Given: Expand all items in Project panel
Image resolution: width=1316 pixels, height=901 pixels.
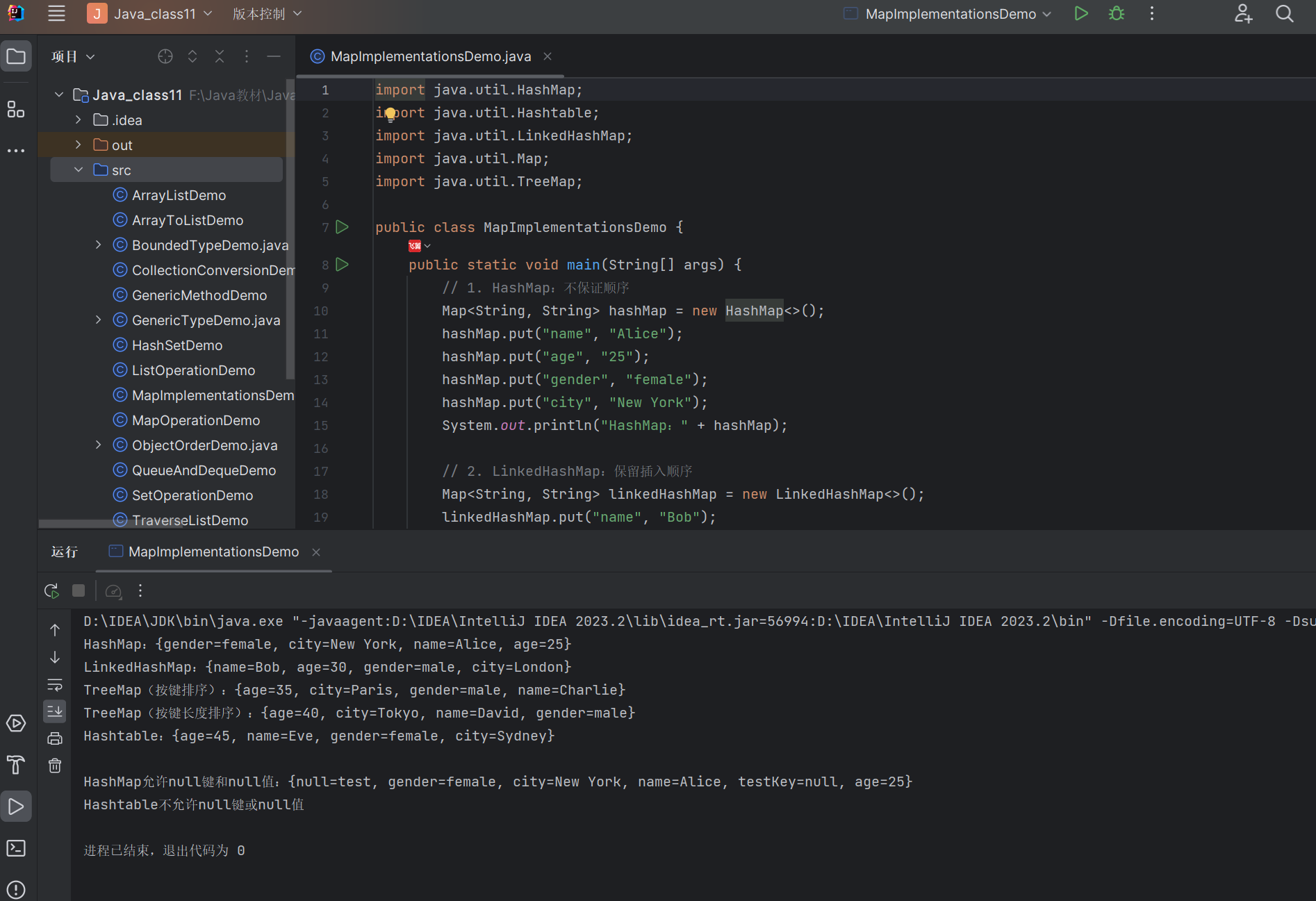Looking at the screenshot, I should pos(192,56).
